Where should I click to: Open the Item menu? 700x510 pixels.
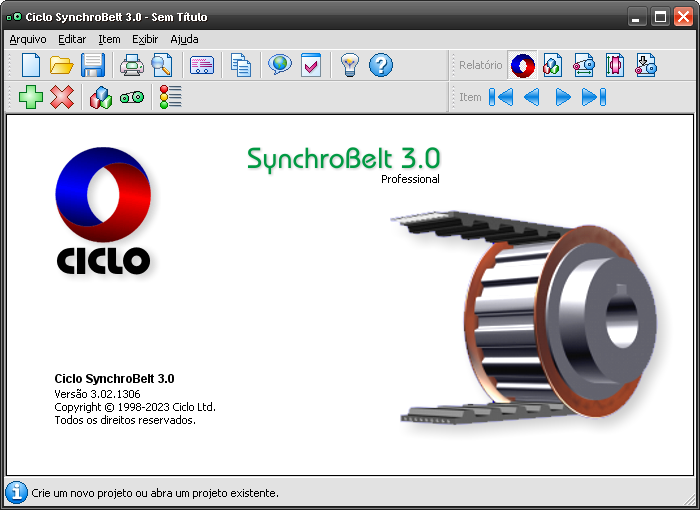109,39
